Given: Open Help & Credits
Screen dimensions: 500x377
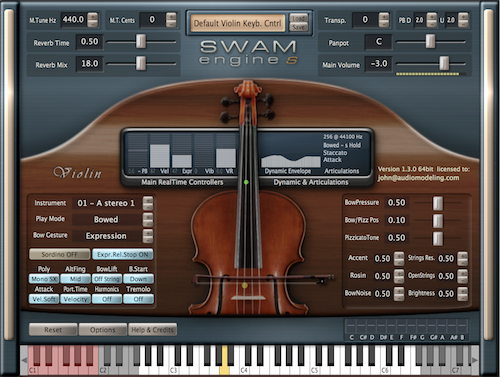Looking at the screenshot, I should [152, 330].
